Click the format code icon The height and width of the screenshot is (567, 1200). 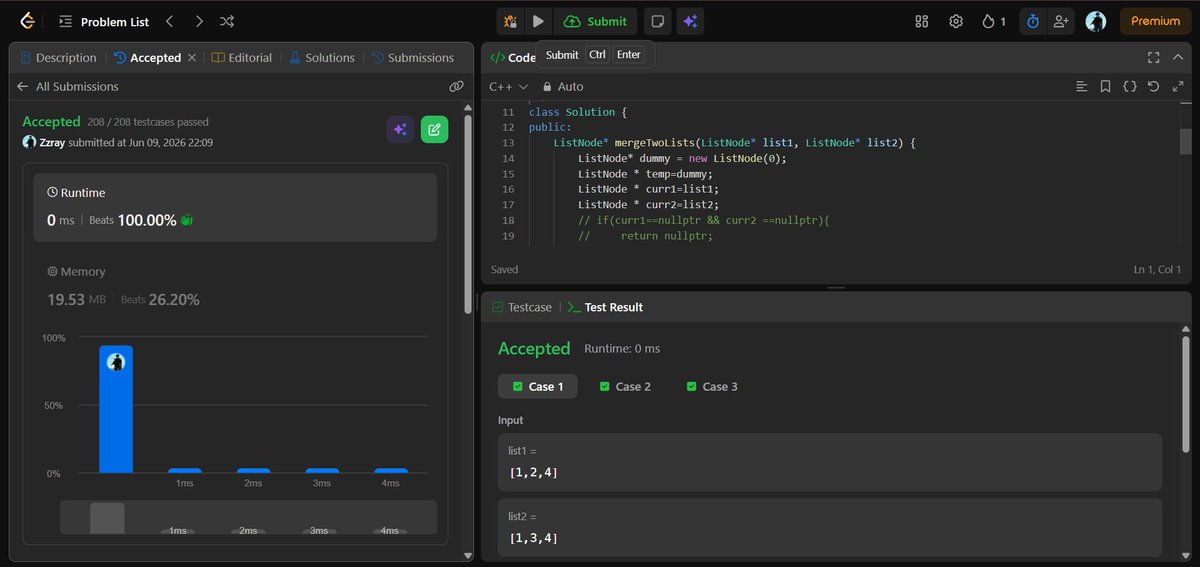[x=1081, y=87]
